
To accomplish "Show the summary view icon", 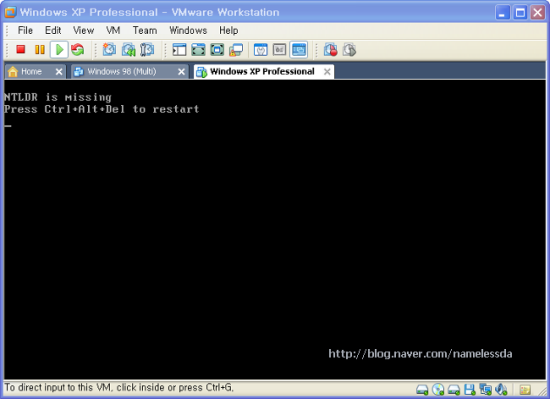I will [x=261, y=50].
